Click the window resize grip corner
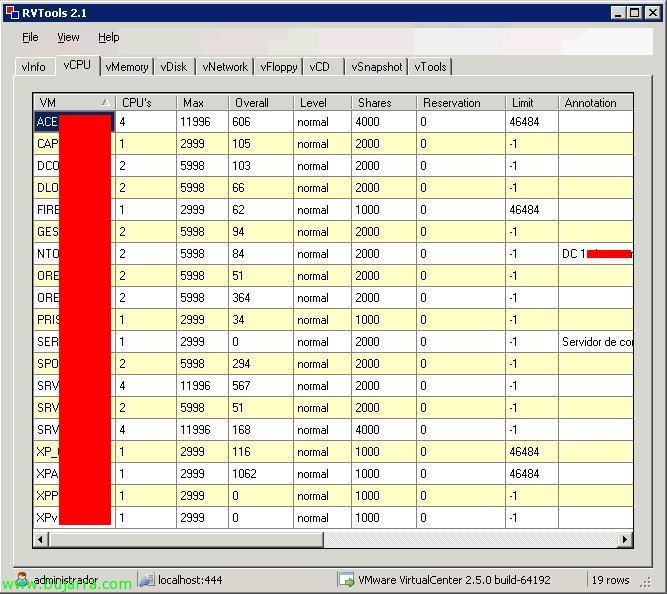This screenshot has height=594, width=667. click(646, 583)
